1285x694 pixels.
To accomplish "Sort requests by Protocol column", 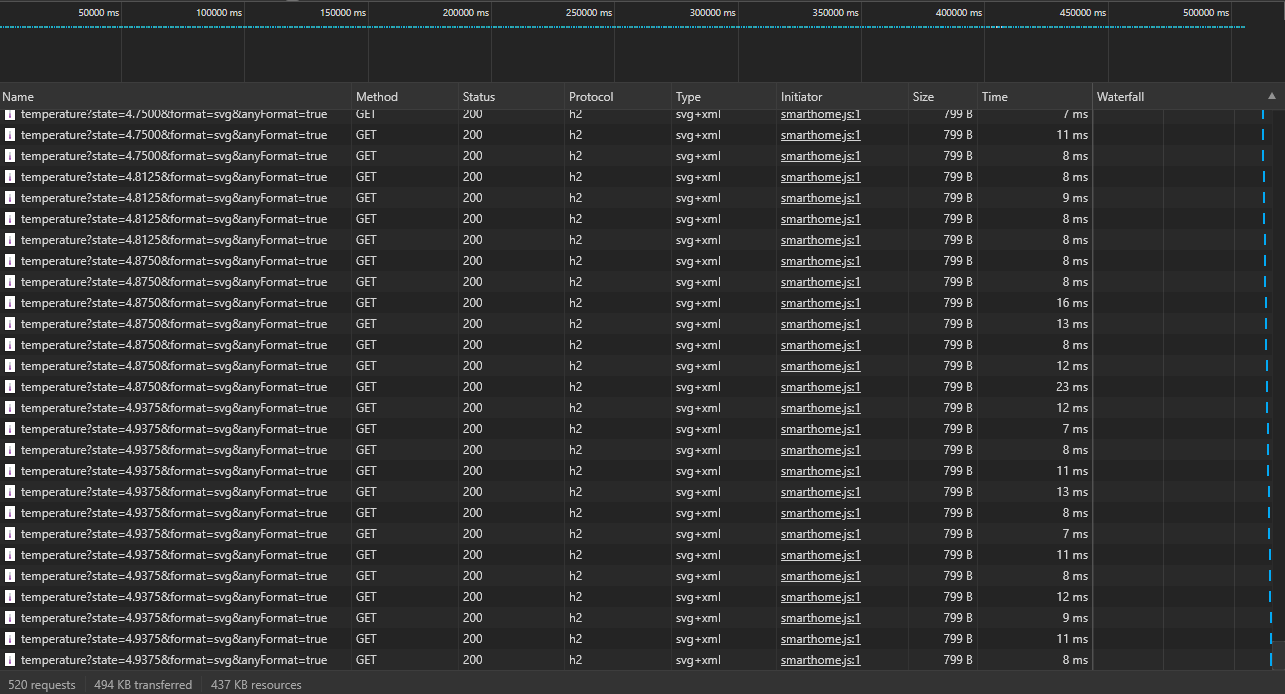I will [591, 97].
